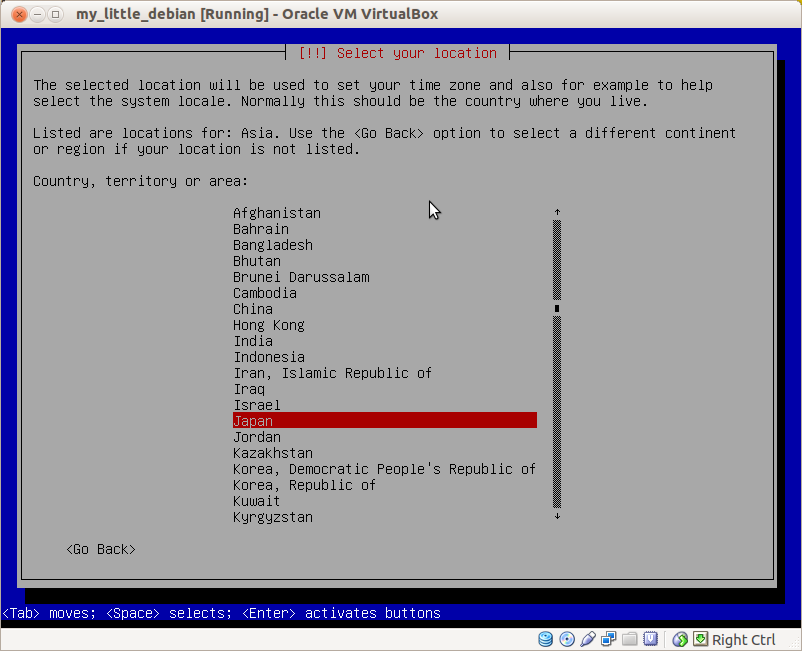Activate the Go Back button

[x=101, y=549]
